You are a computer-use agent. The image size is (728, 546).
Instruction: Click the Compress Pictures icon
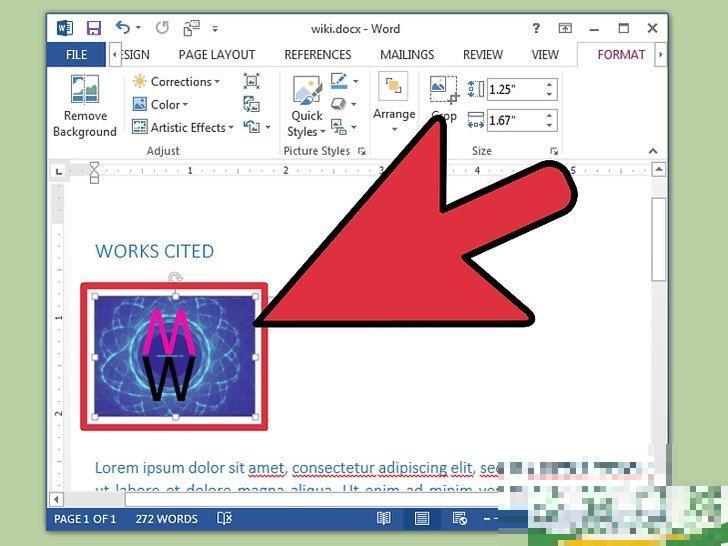(252, 81)
